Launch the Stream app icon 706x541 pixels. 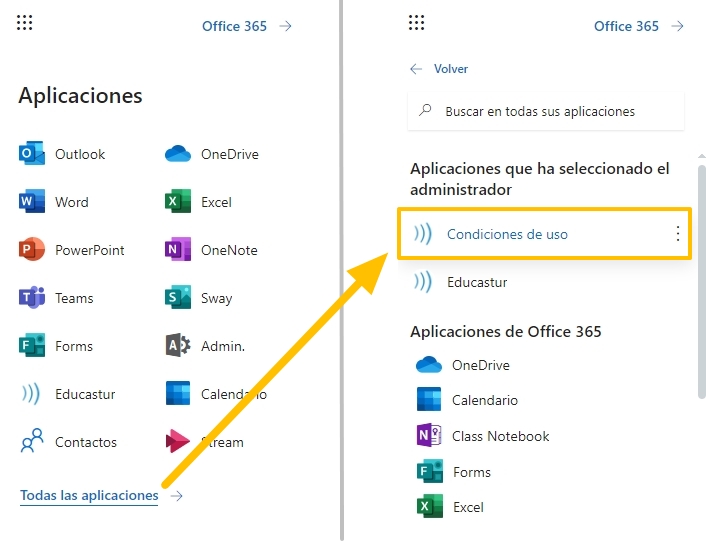pyautogui.click(x=177, y=441)
